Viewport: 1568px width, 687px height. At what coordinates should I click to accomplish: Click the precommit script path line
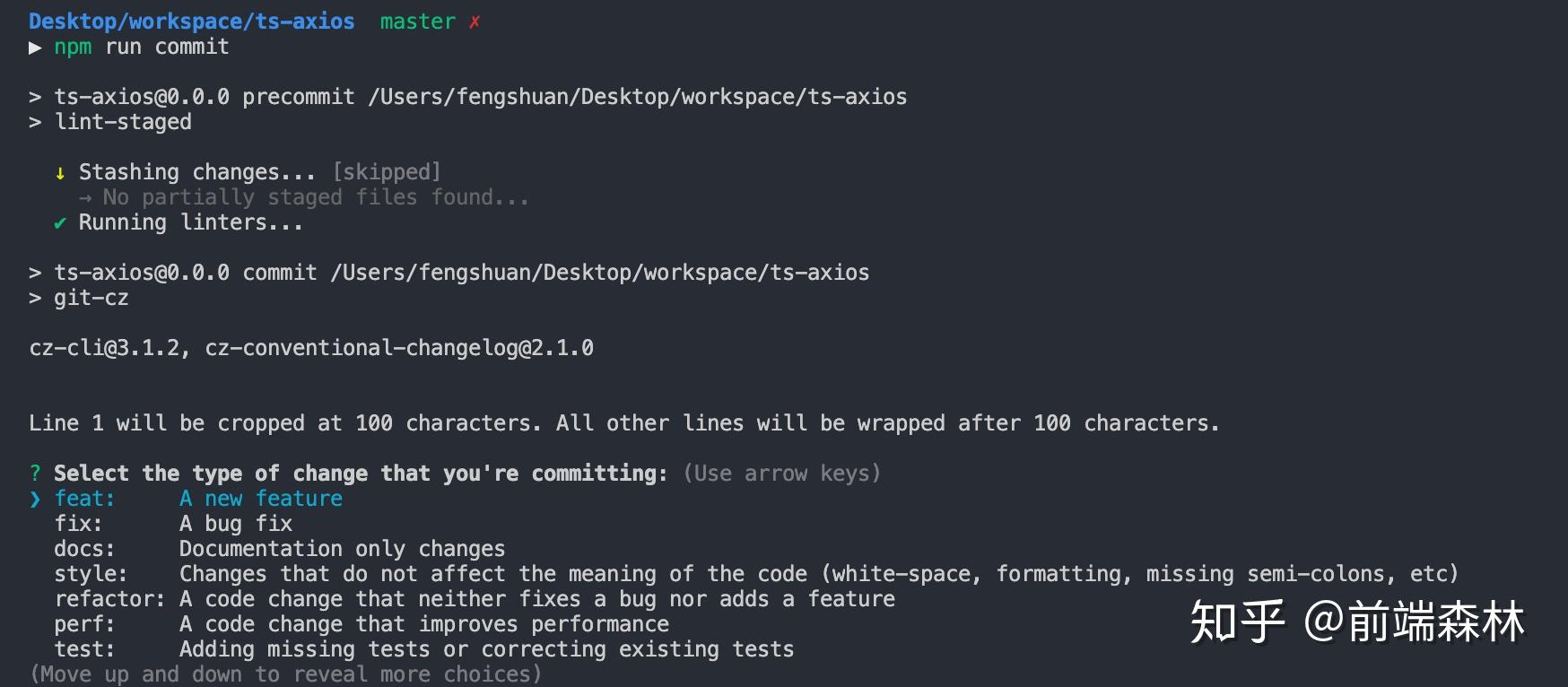tap(480, 97)
